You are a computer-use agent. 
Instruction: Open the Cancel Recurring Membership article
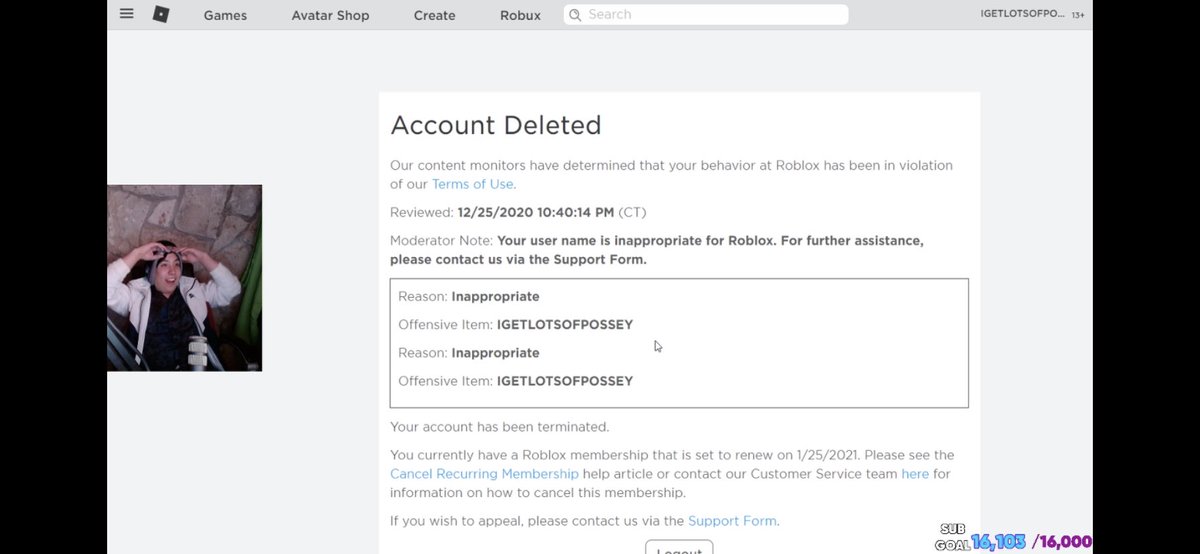(484, 473)
